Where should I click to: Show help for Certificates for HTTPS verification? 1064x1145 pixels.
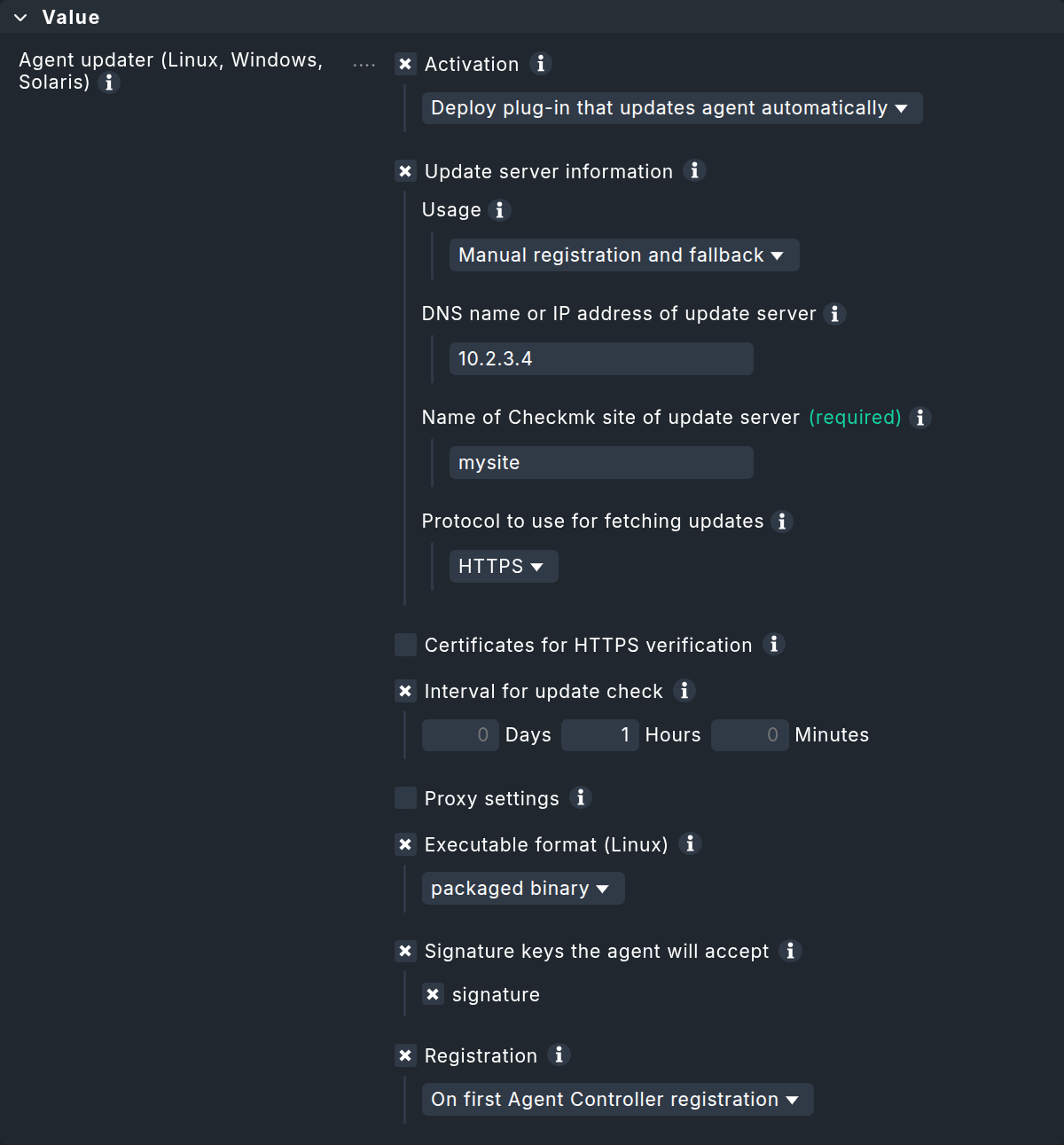click(x=772, y=645)
